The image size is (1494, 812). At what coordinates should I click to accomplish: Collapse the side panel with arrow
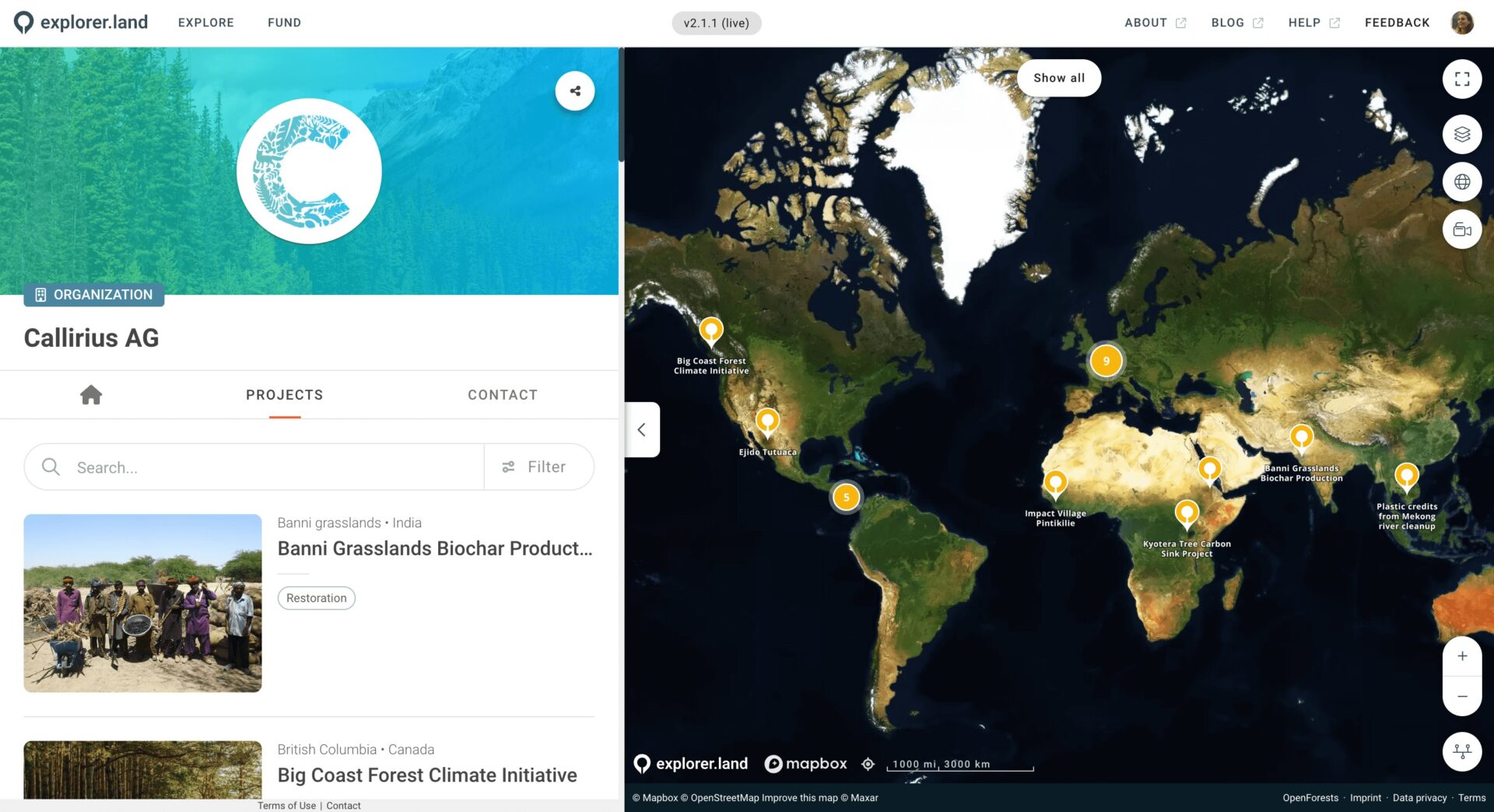pos(642,429)
